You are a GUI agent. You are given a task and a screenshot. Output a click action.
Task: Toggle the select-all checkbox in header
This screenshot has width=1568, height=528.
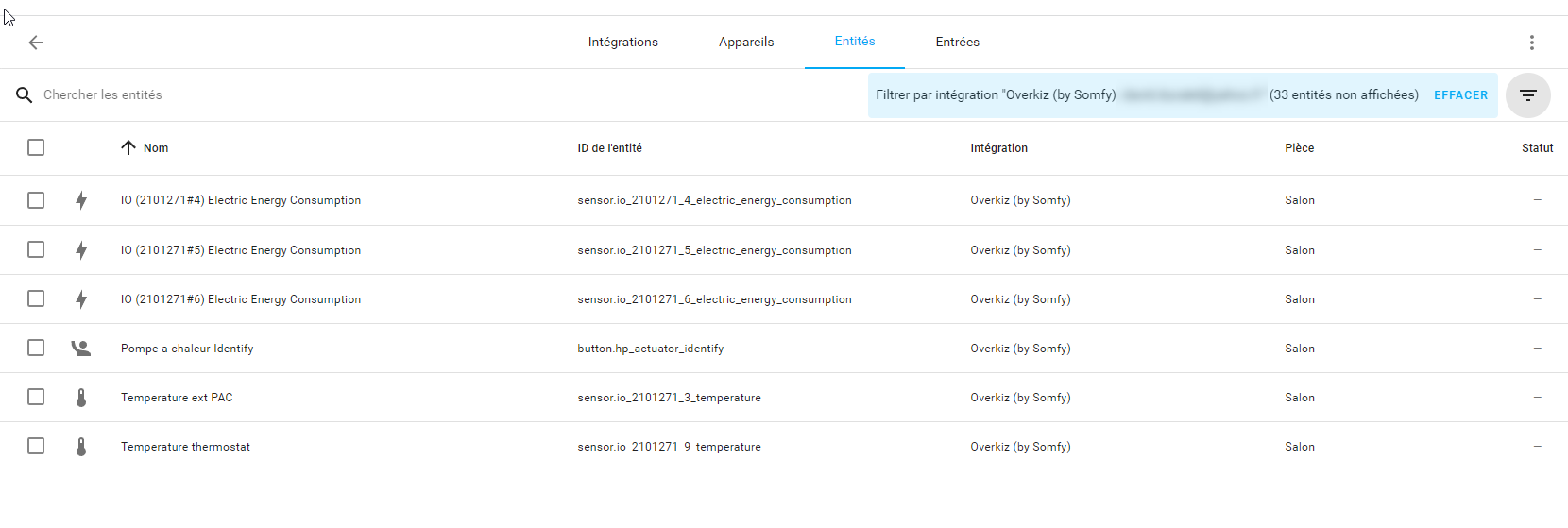tap(36, 147)
